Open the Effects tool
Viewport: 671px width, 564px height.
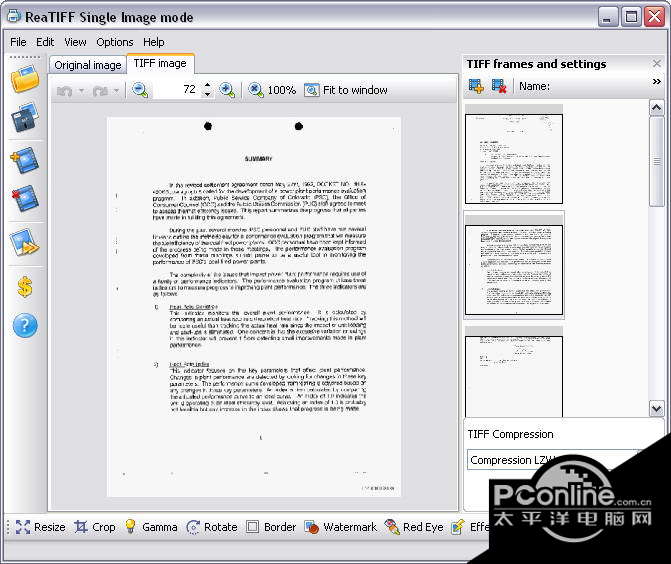click(470, 527)
